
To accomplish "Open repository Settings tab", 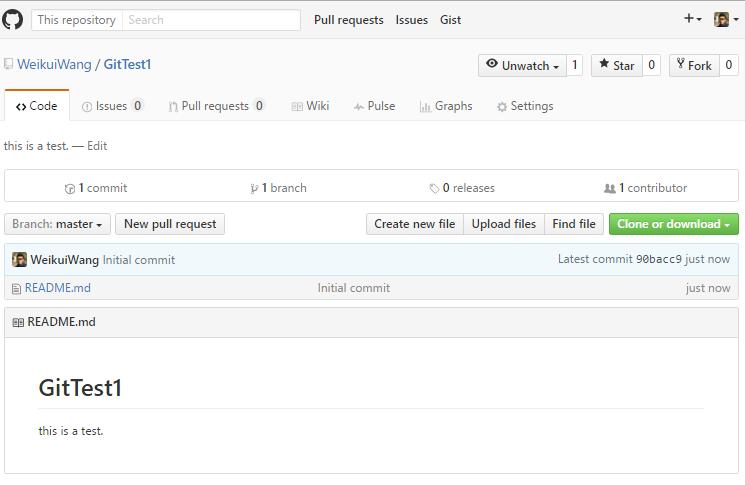I will [x=525, y=106].
